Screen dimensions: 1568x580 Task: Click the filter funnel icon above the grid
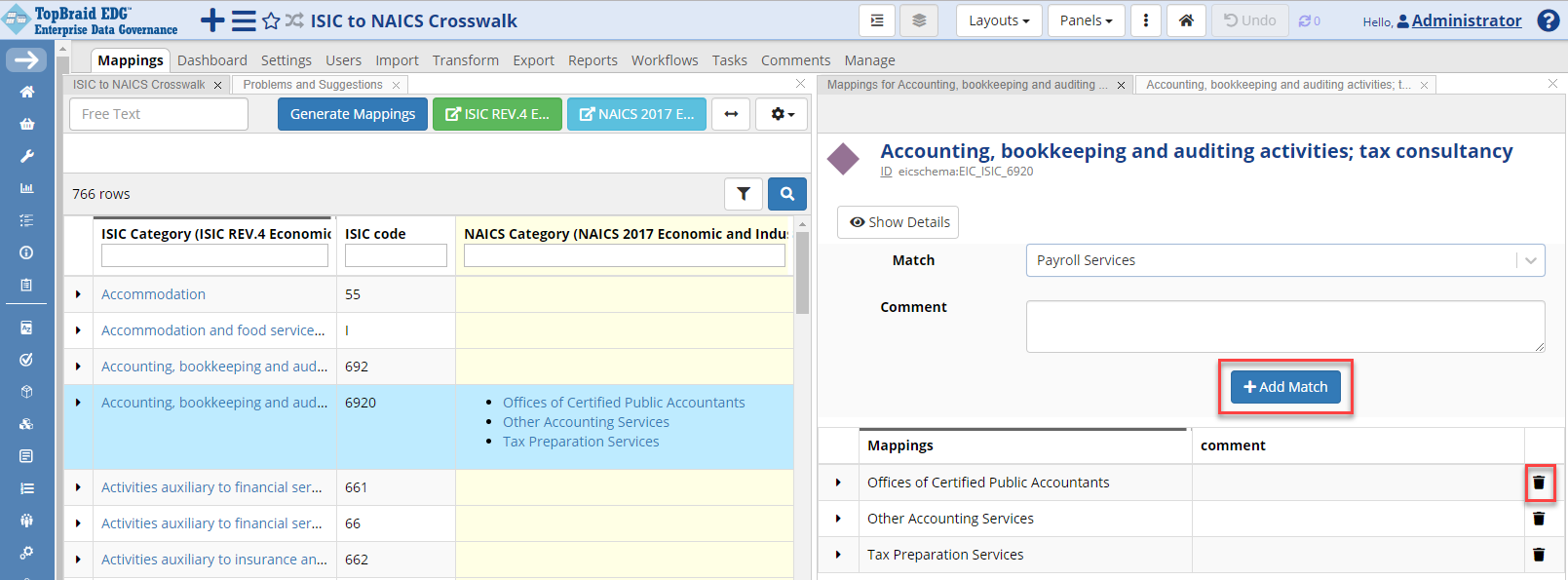743,194
